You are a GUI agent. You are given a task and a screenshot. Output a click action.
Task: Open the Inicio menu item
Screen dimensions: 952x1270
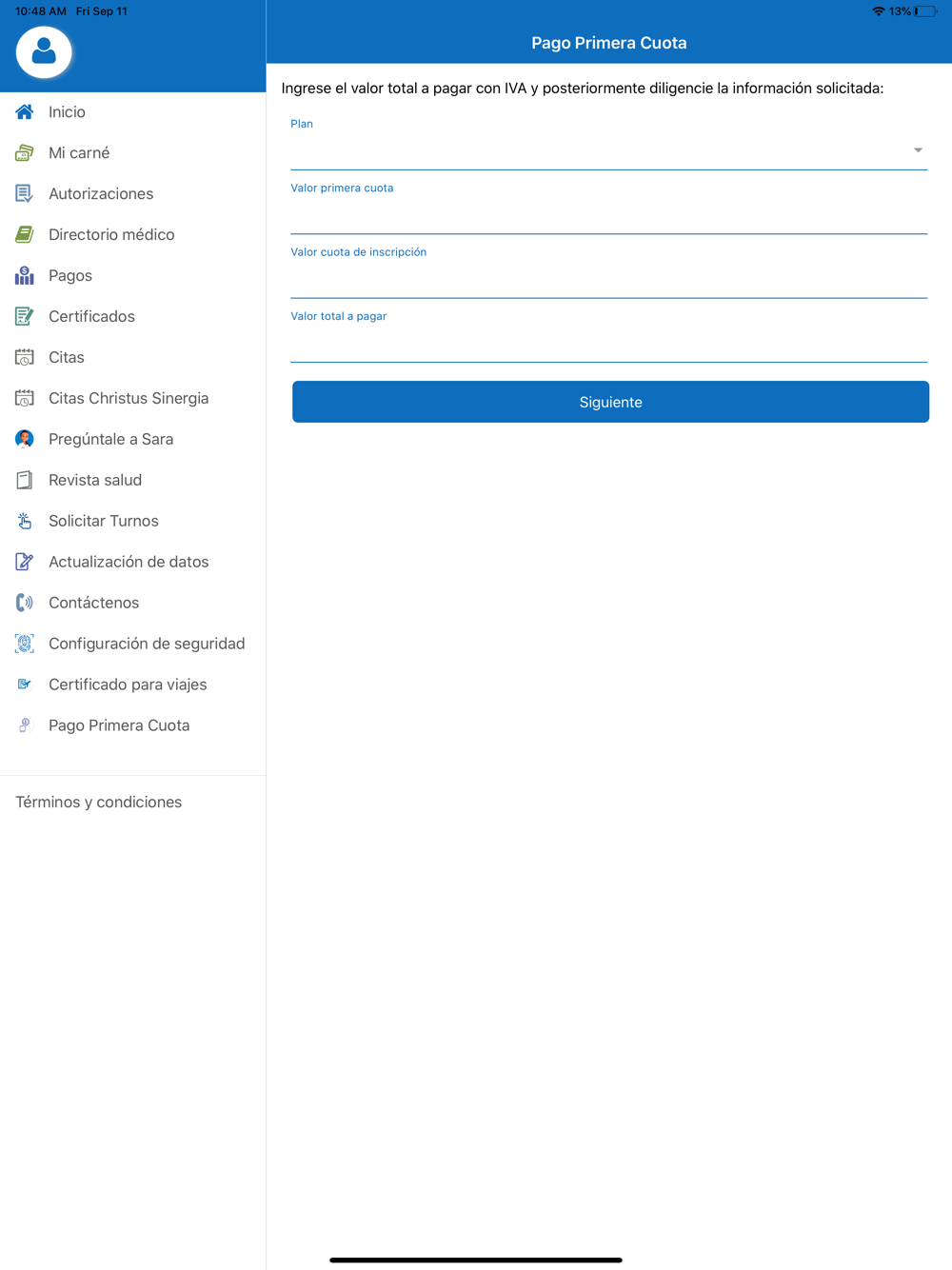[x=132, y=111]
